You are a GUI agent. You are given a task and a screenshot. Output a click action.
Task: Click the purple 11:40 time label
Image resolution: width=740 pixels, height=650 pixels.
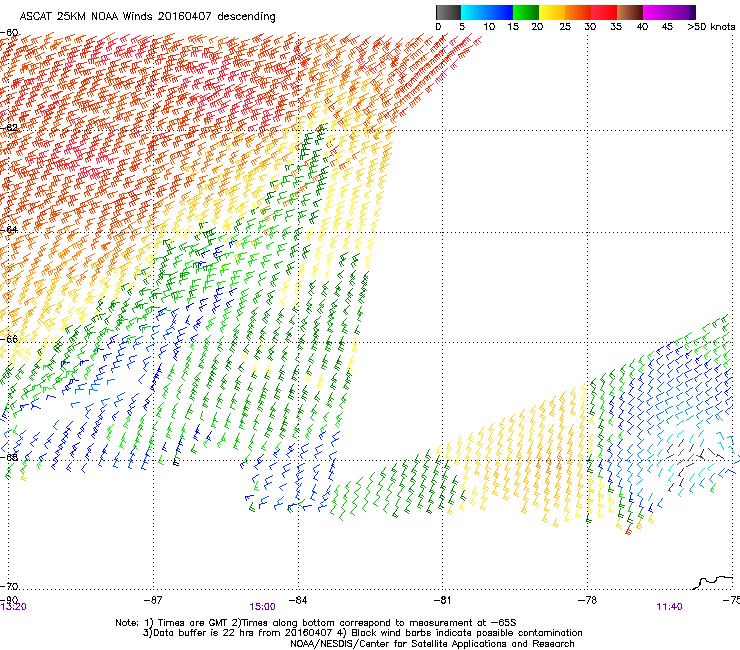point(669,607)
